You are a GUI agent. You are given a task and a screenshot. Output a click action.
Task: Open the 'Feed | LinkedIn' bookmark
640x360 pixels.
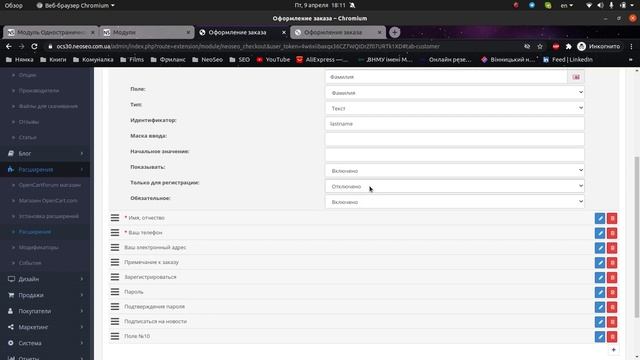(567, 60)
